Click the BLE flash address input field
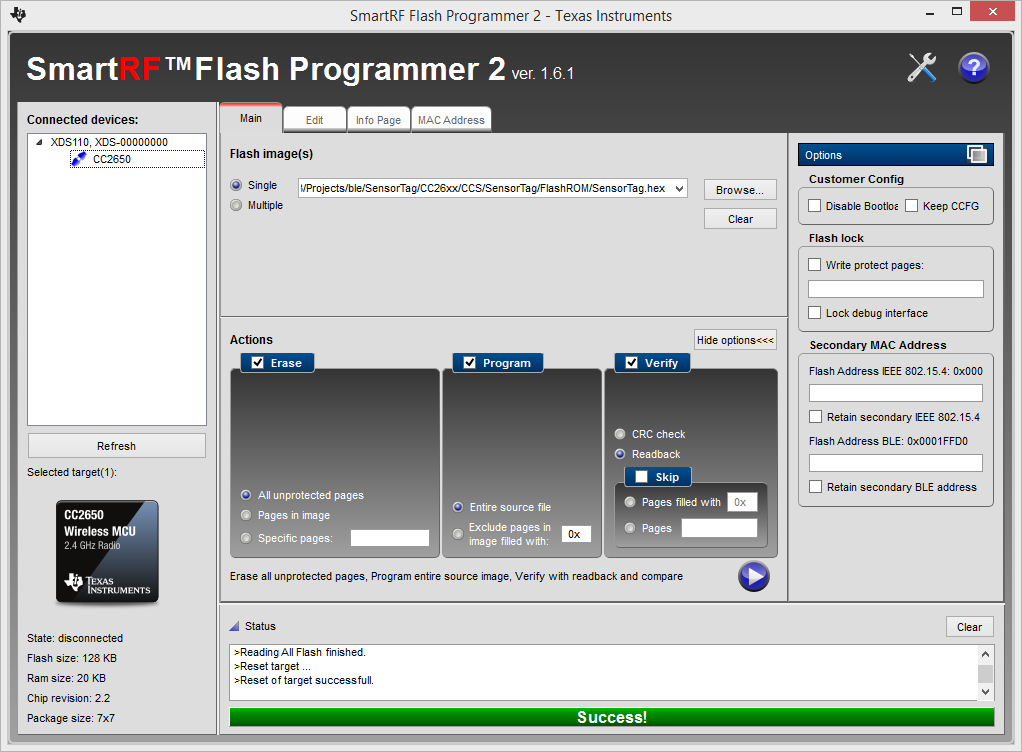 [896, 463]
